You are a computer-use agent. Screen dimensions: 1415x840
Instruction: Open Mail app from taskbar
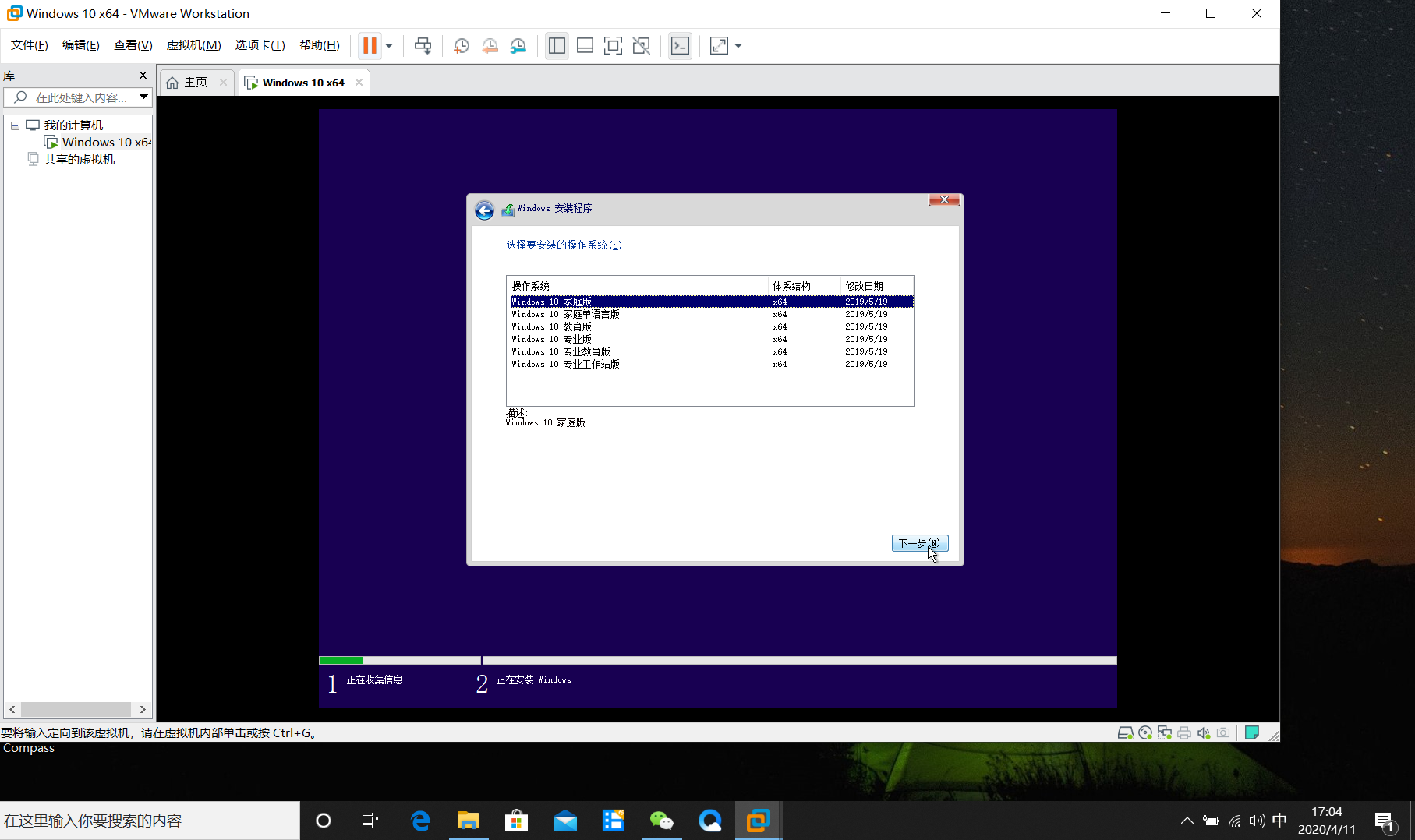coord(564,821)
